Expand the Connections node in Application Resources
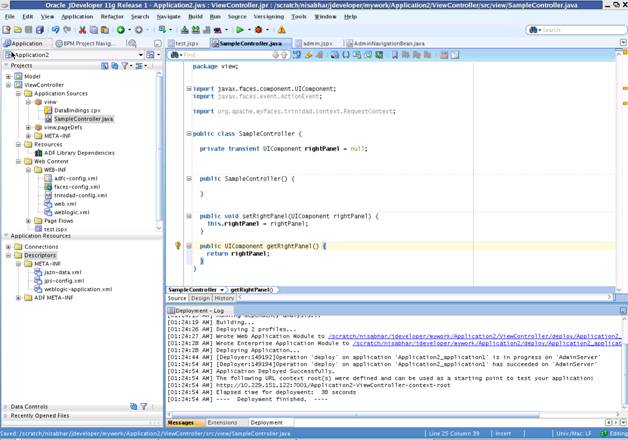Viewport: 628px width, 440px height. coord(8,246)
